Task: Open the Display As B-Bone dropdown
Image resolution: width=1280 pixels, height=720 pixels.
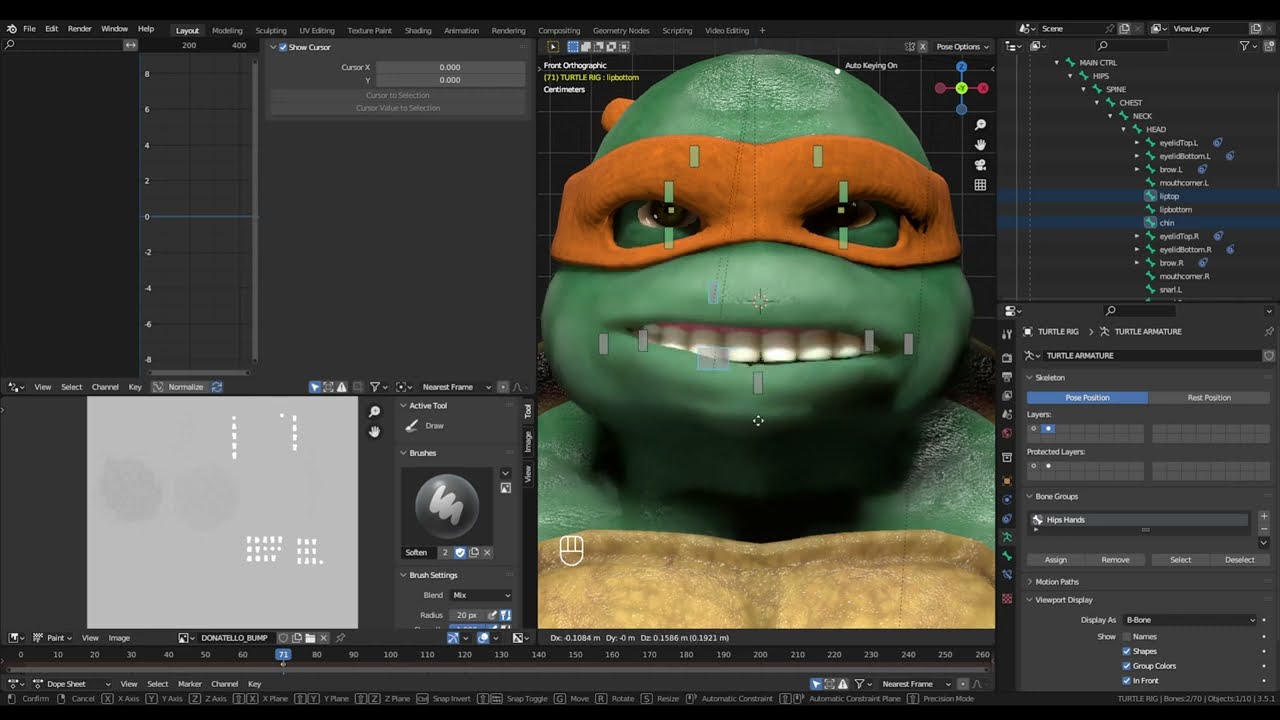Action: pos(1189,620)
